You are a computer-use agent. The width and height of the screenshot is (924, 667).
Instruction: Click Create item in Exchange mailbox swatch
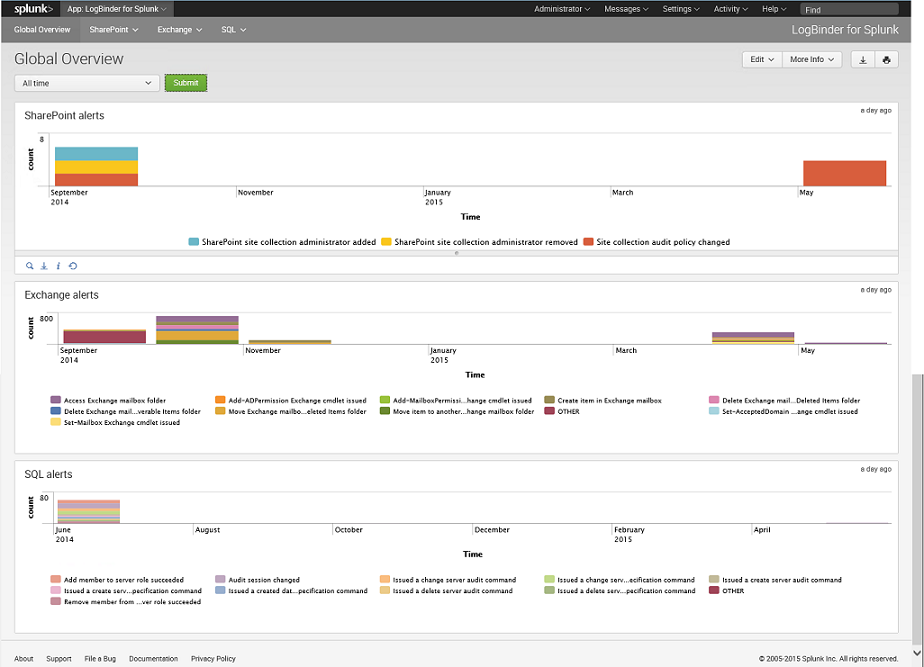549,400
